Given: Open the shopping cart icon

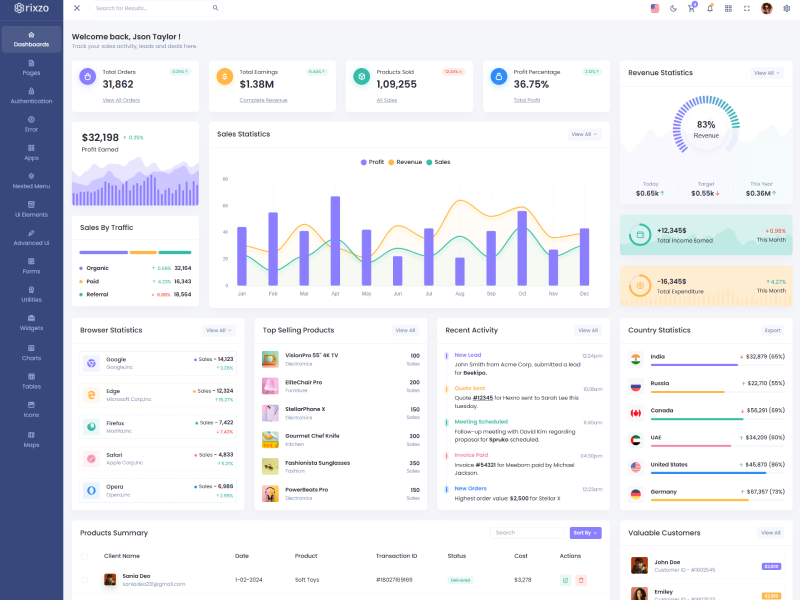Looking at the screenshot, I should click(691, 8).
